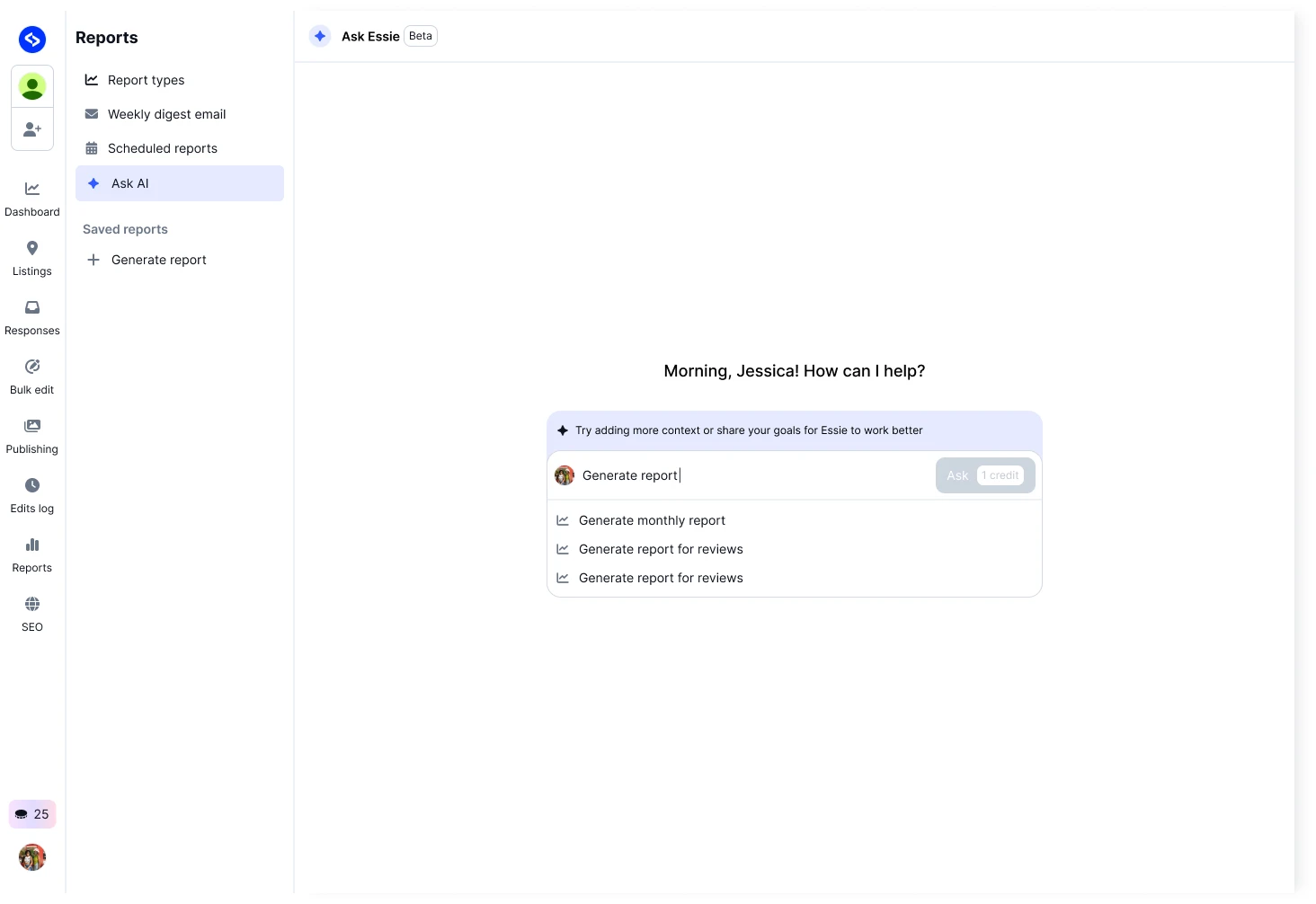Open Bulk edit section
Image resolution: width=1316 pixels, height=904 pixels.
coord(32,377)
